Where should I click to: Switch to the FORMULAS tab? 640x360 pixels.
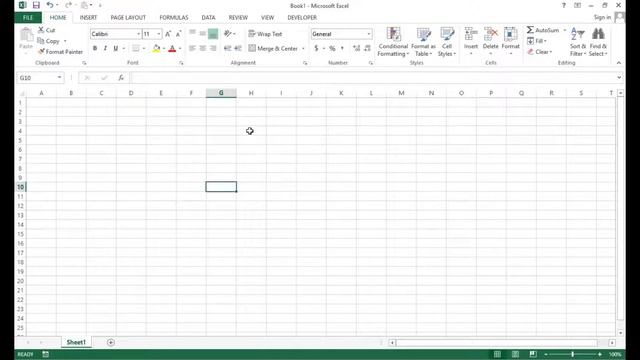(174, 18)
